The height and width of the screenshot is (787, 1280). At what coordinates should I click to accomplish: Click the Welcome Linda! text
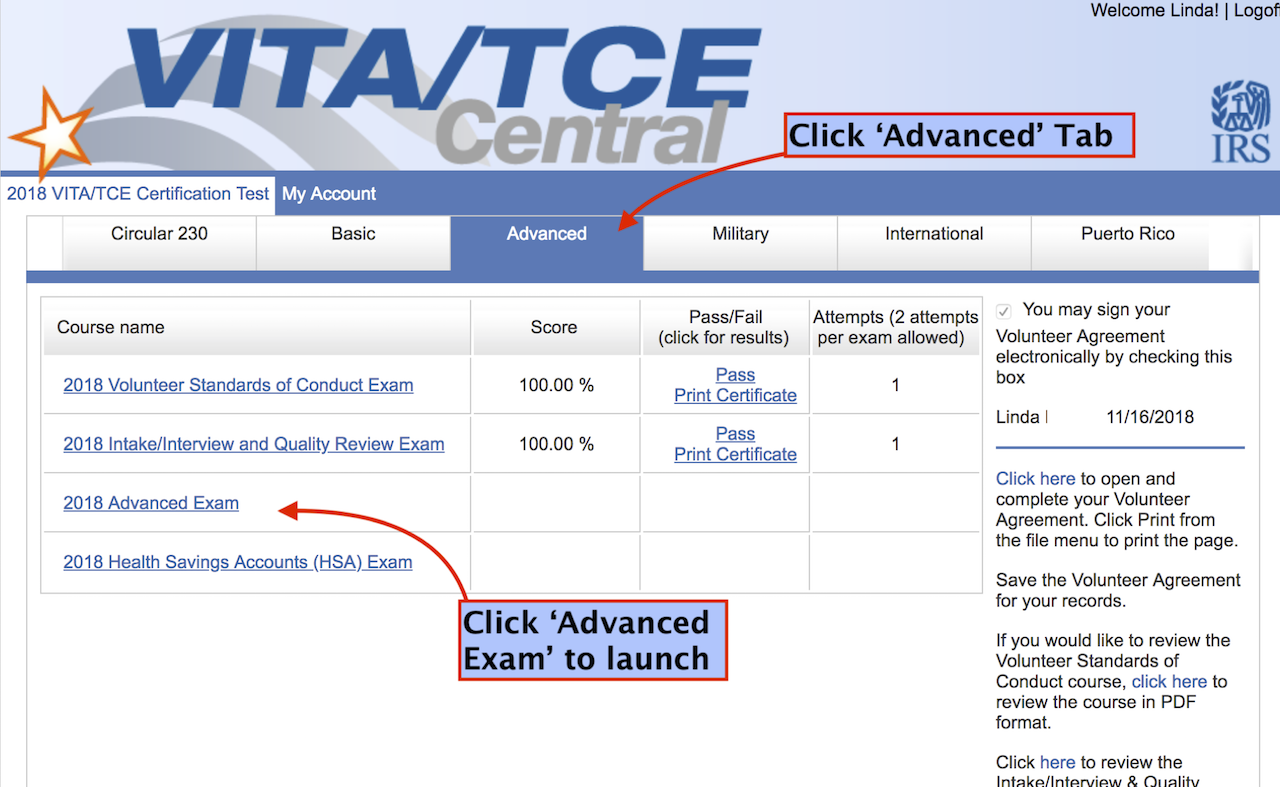click(x=1154, y=11)
